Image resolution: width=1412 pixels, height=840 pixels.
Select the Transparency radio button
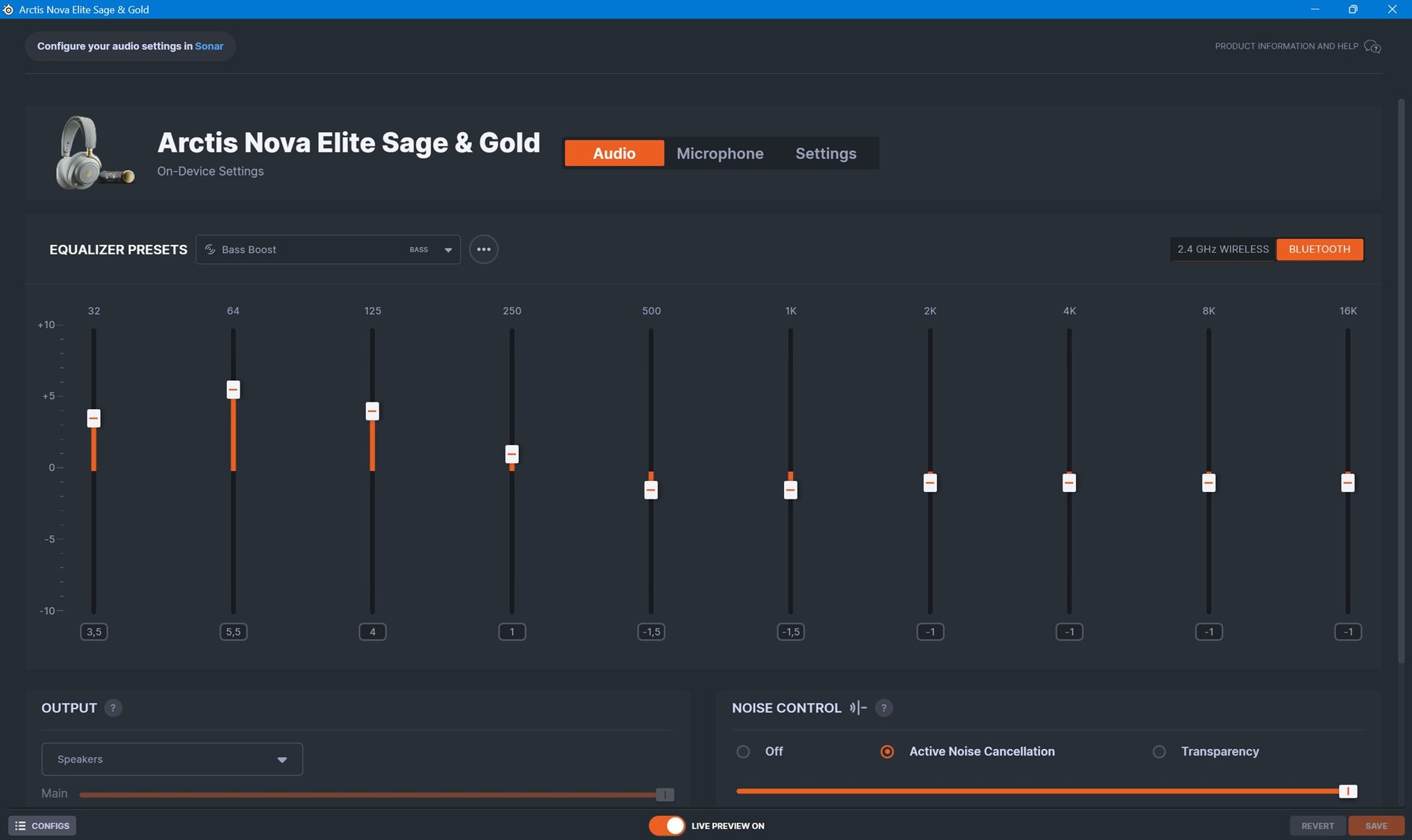pyautogui.click(x=1159, y=752)
